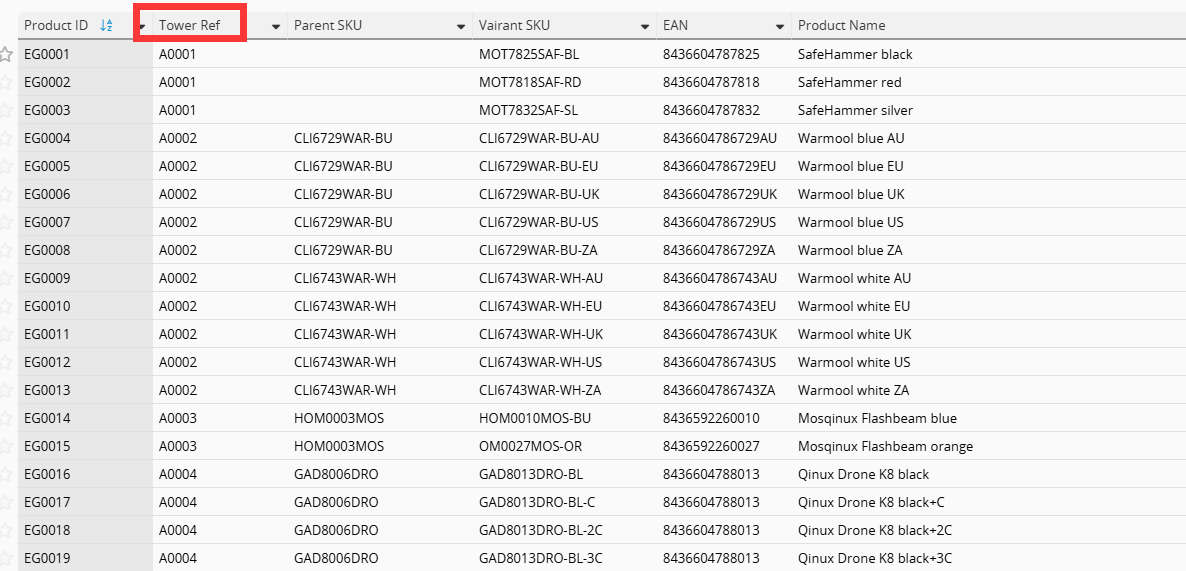Click the EG0005 product ID cell

85,166
